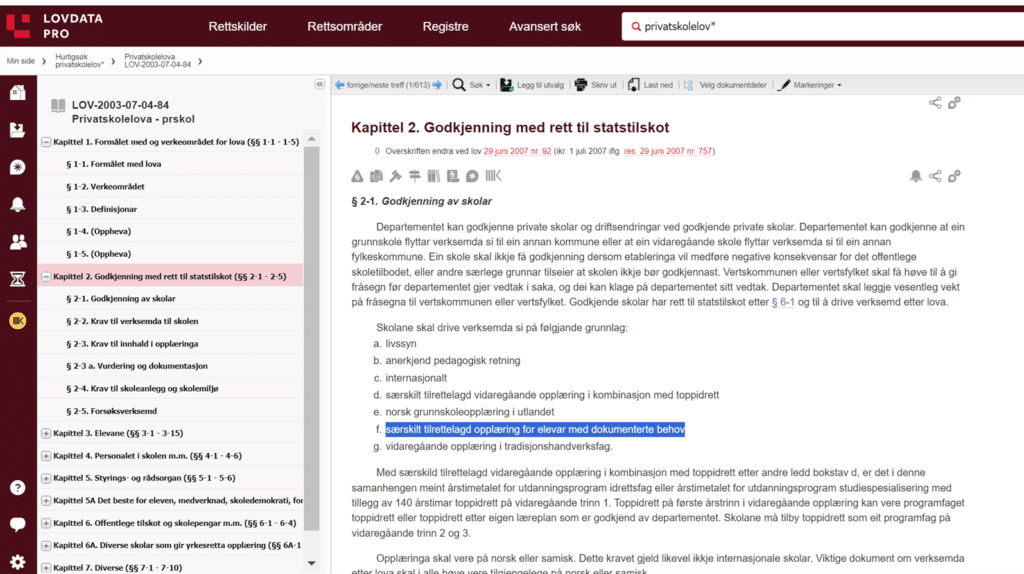Image resolution: width=1024 pixels, height=574 pixels.
Task: Follow the § 6-1 link in text
Action: [783, 302]
